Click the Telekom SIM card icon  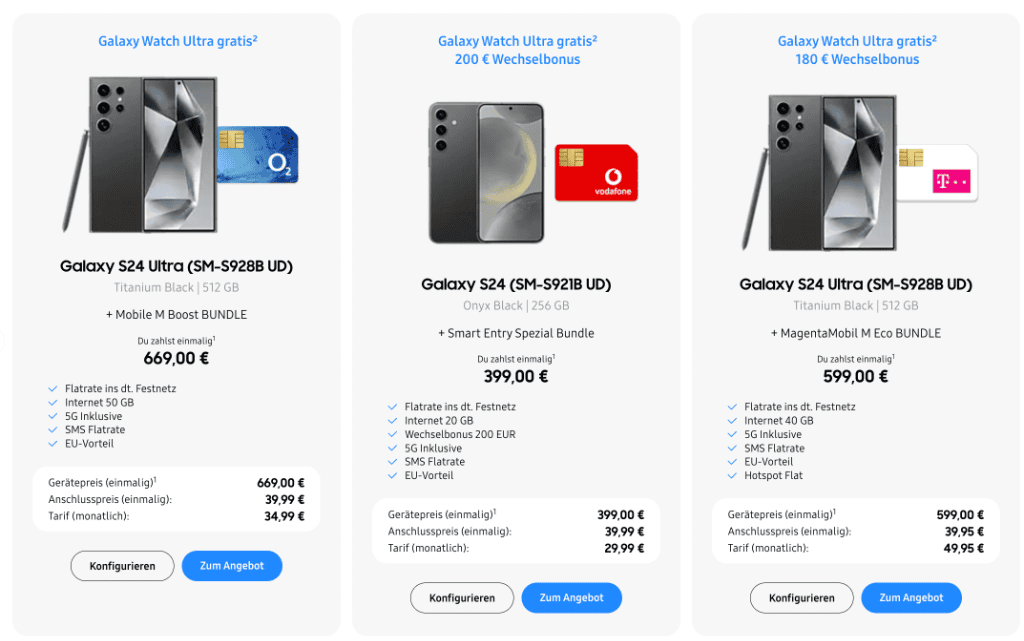937,173
